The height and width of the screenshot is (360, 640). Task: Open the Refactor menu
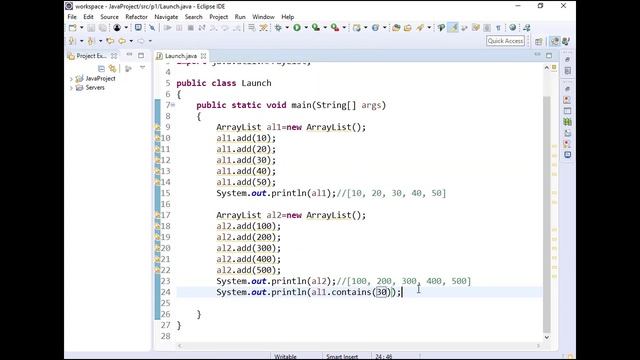pyautogui.click(x=136, y=17)
